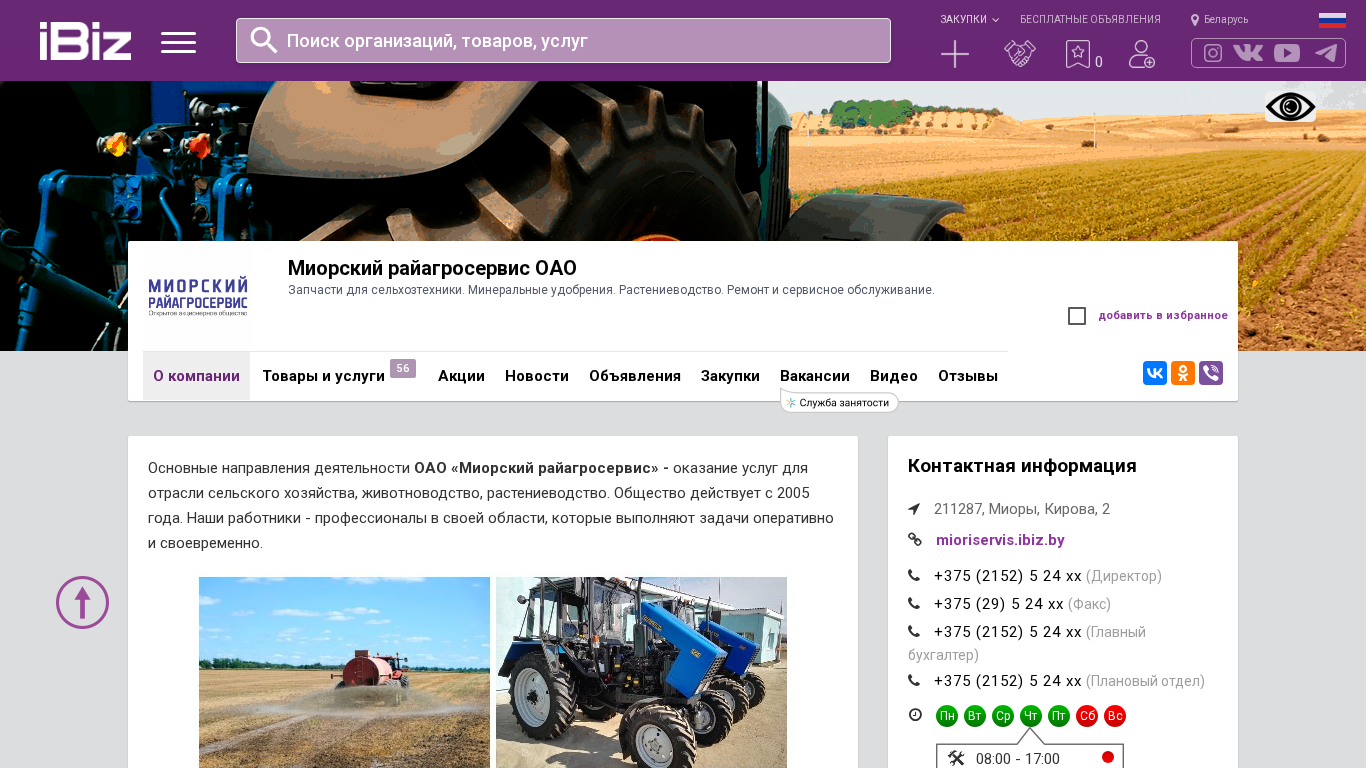Click the Плановый отдел phone number
This screenshot has width=1366, height=768.
(1007, 681)
